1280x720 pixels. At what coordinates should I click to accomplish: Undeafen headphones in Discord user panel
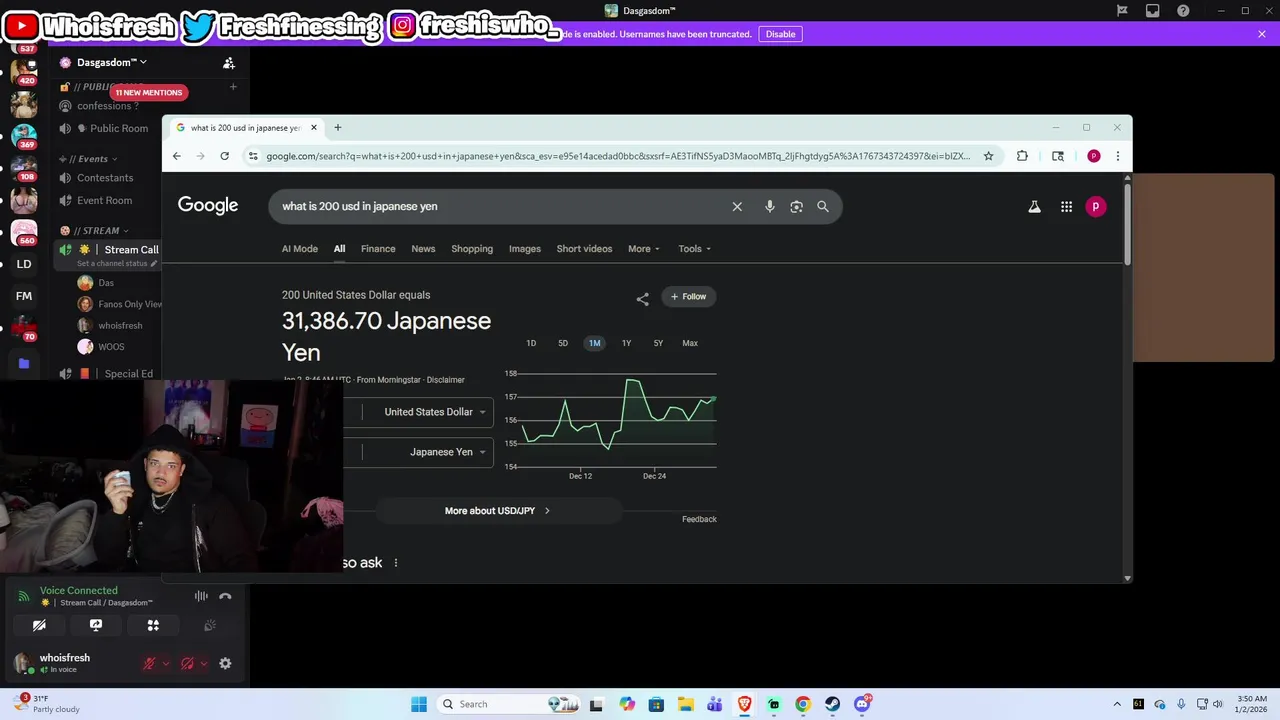click(x=187, y=663)
